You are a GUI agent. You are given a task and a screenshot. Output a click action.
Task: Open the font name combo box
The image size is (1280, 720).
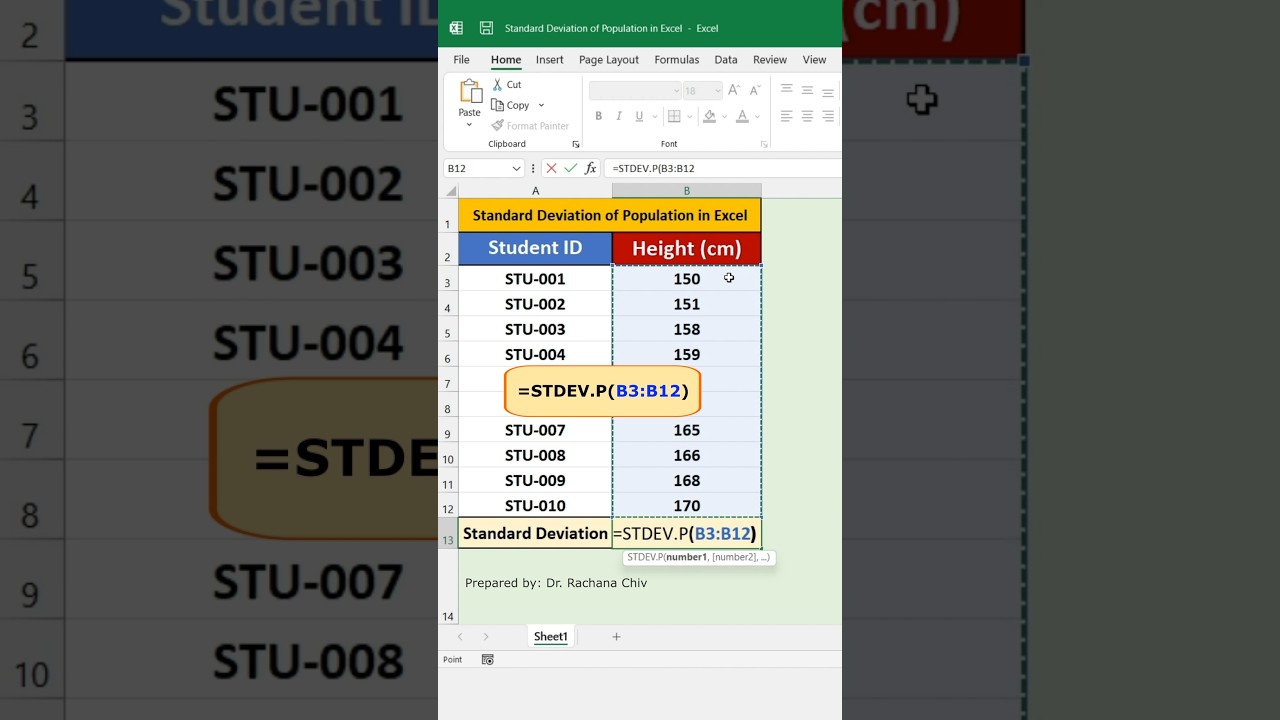(635, 91)
